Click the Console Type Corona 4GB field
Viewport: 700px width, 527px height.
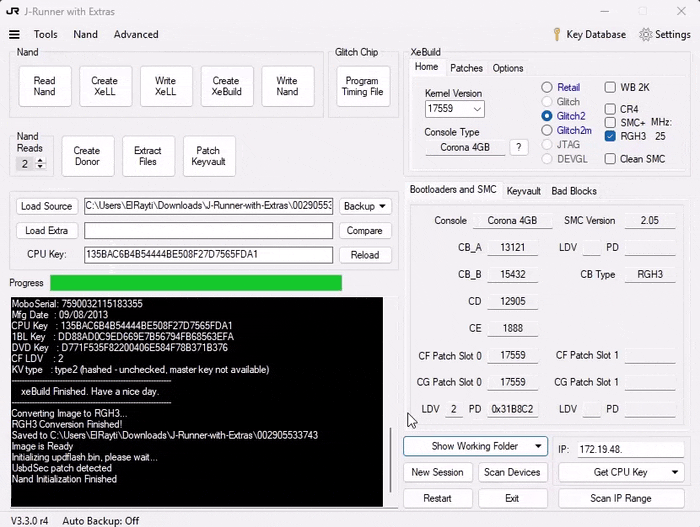465,147
